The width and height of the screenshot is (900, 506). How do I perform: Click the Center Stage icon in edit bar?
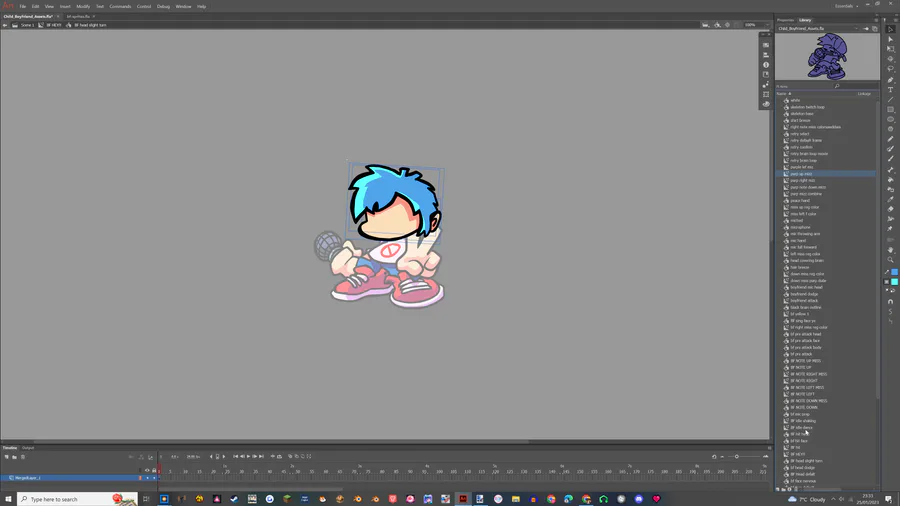pyautogui.click(x=727, y=25)
